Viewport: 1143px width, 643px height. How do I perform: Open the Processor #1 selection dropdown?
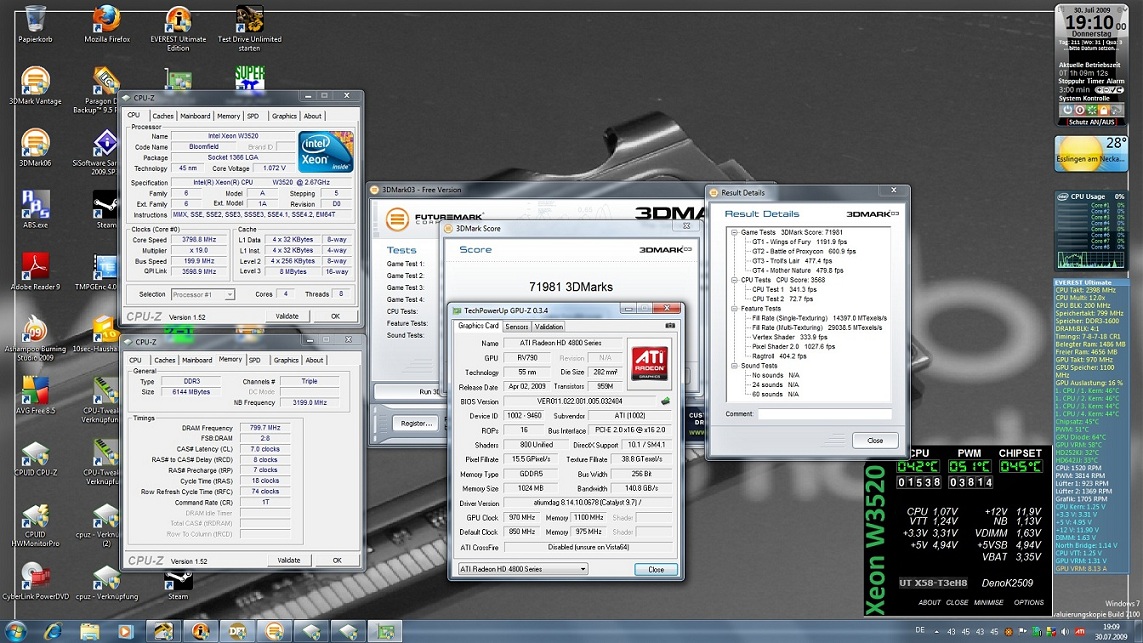(x=203, y=295)
